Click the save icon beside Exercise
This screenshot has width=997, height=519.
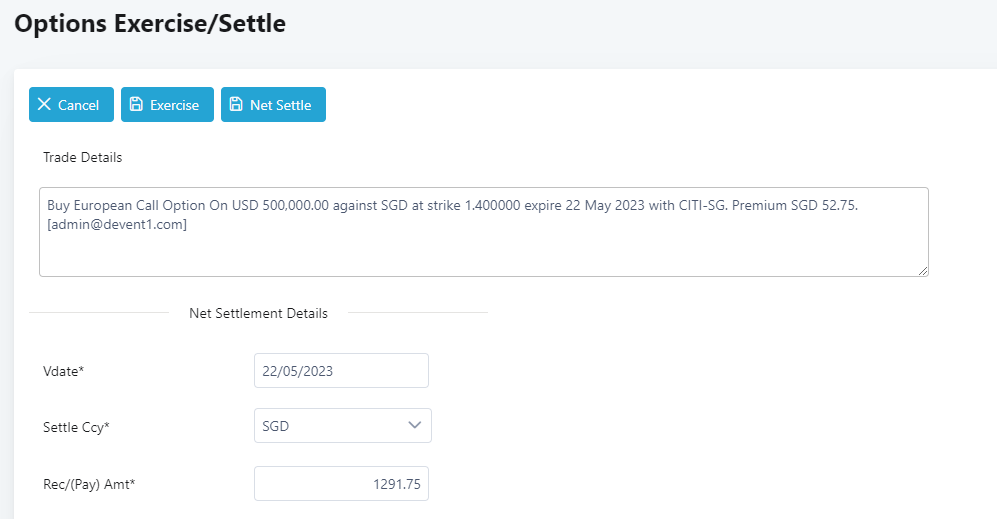[136, 105]
